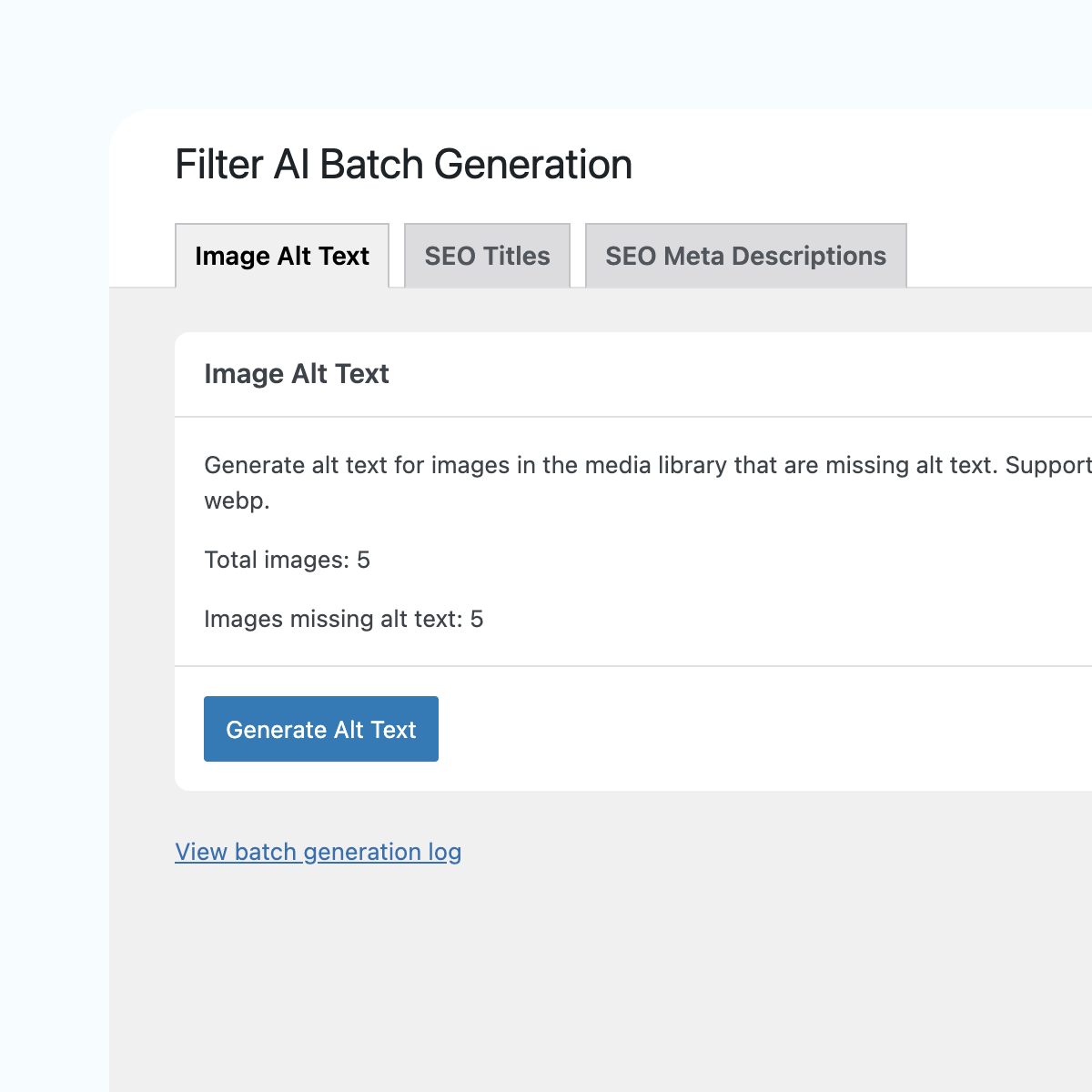
Task: Open the View batch generation log link
Action: point(318,852)
